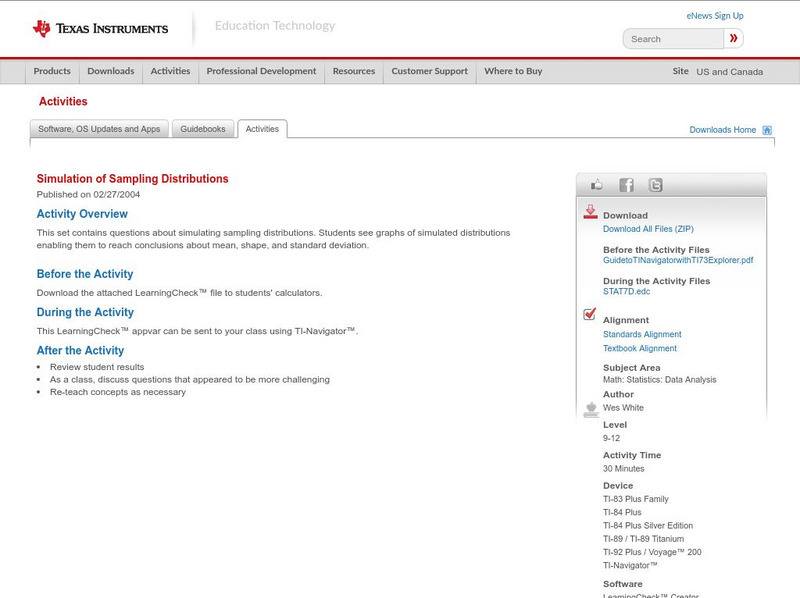The width and height of the screenshot is (800, 598).
Task: Open the Activities nav menu
Action: [x=170, y=71]
